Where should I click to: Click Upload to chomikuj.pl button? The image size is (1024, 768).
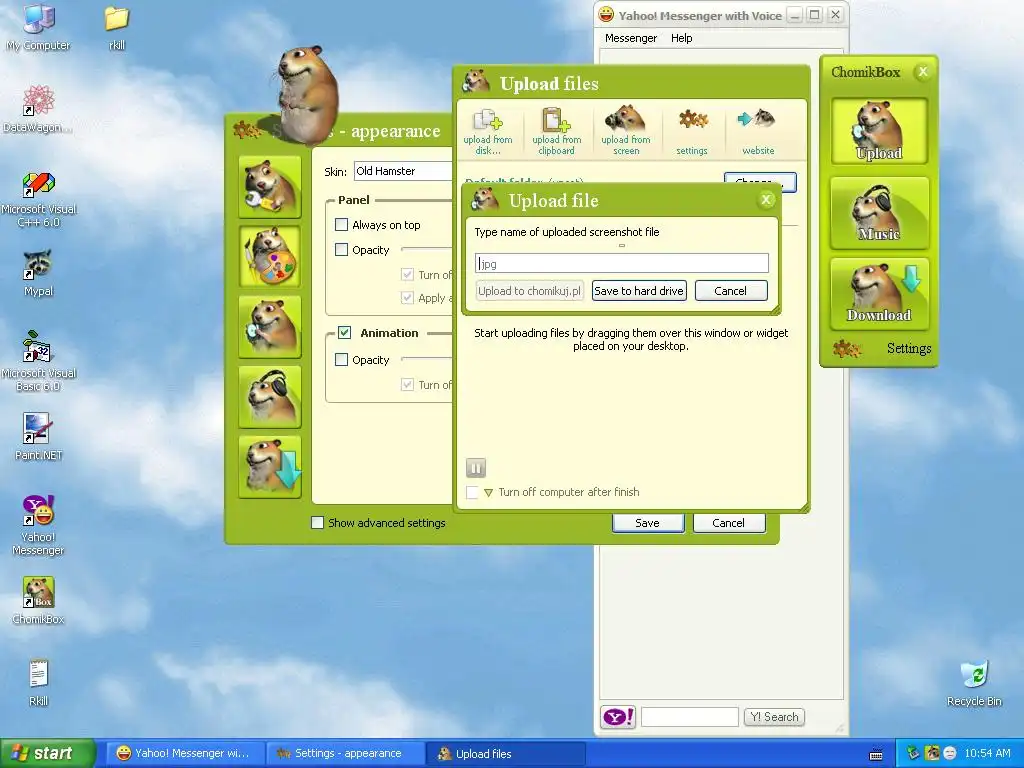(530, 291)
